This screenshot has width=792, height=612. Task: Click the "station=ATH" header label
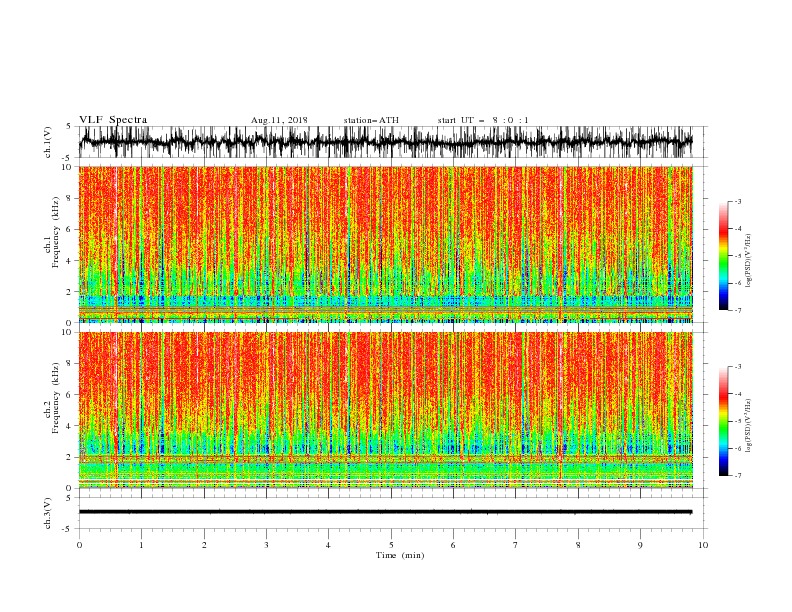(x=371, y=120)
